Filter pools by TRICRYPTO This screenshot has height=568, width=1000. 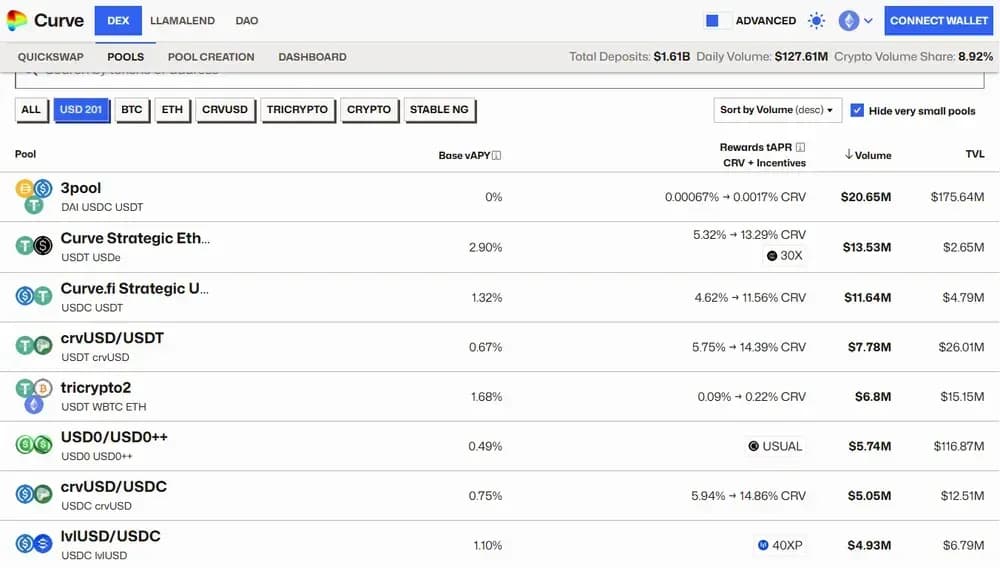(297, 110)
